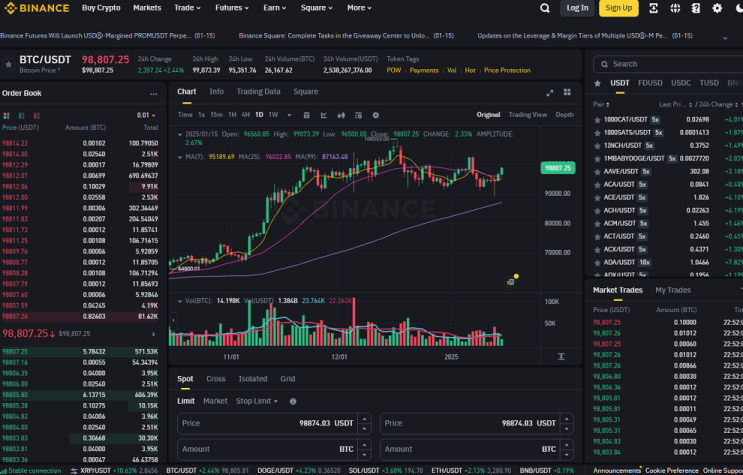The image size is (743, 475).
Task: Click the pair Search field
Action: pos(668,64)
